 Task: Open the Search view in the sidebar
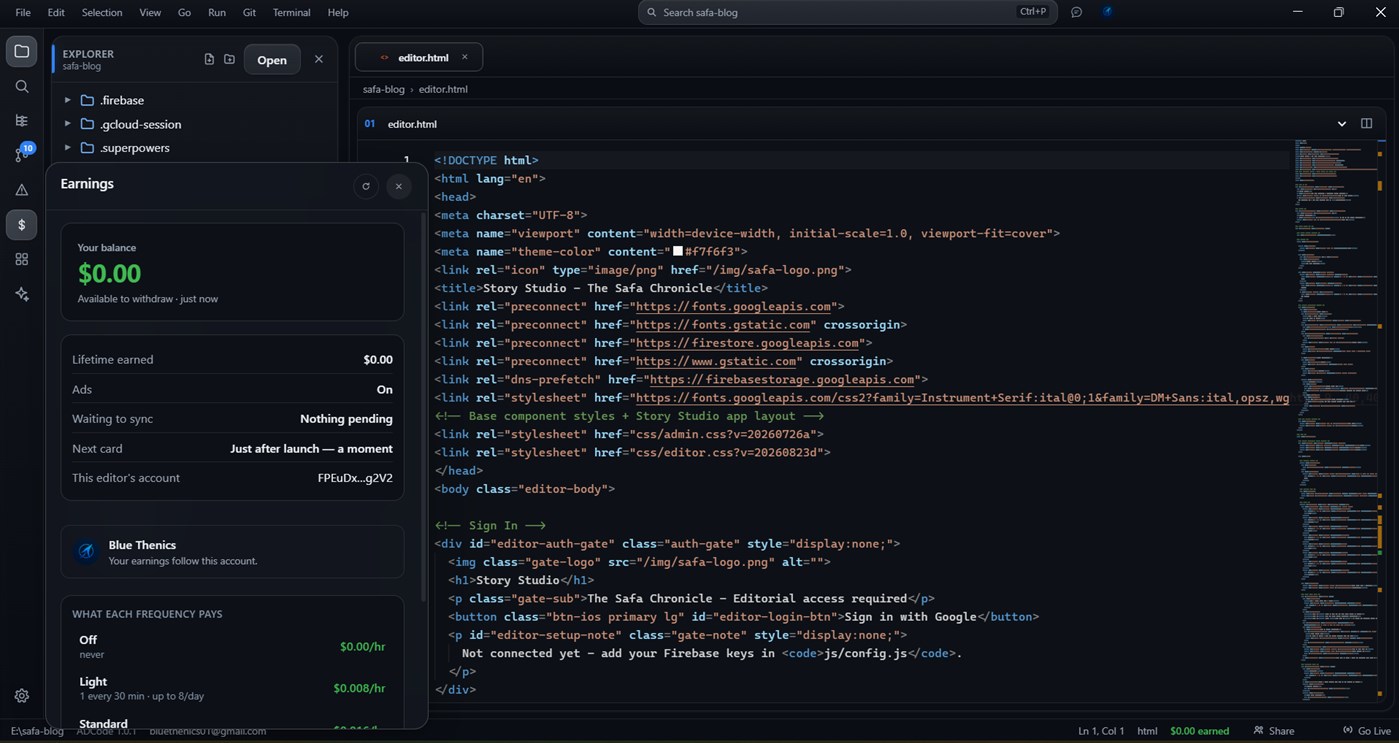coord(21,87)
